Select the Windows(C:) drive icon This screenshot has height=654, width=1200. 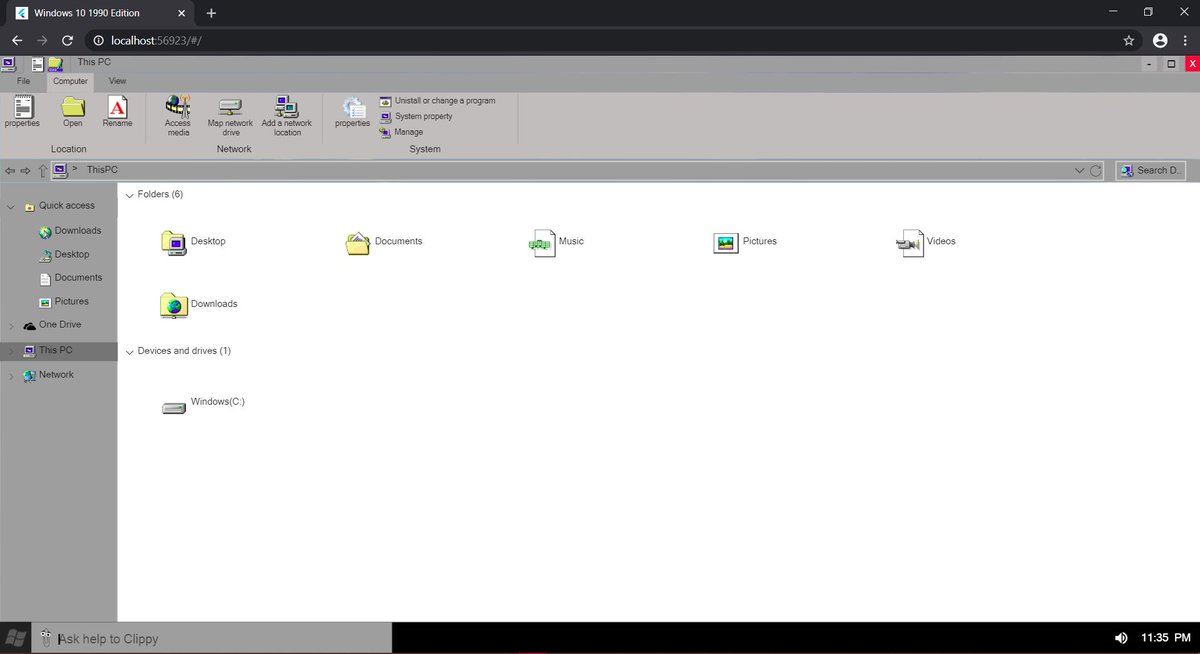tap(174, 408)
